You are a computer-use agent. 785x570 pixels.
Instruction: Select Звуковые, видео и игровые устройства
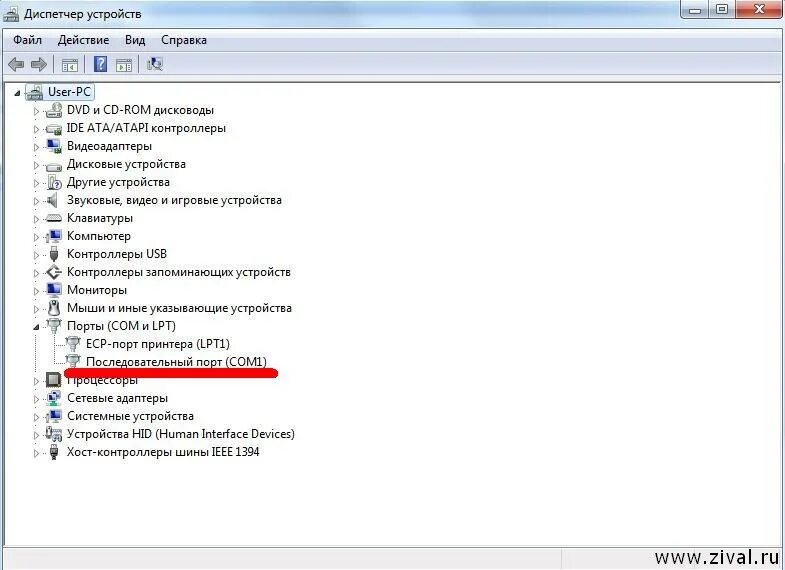pos(174,200)
